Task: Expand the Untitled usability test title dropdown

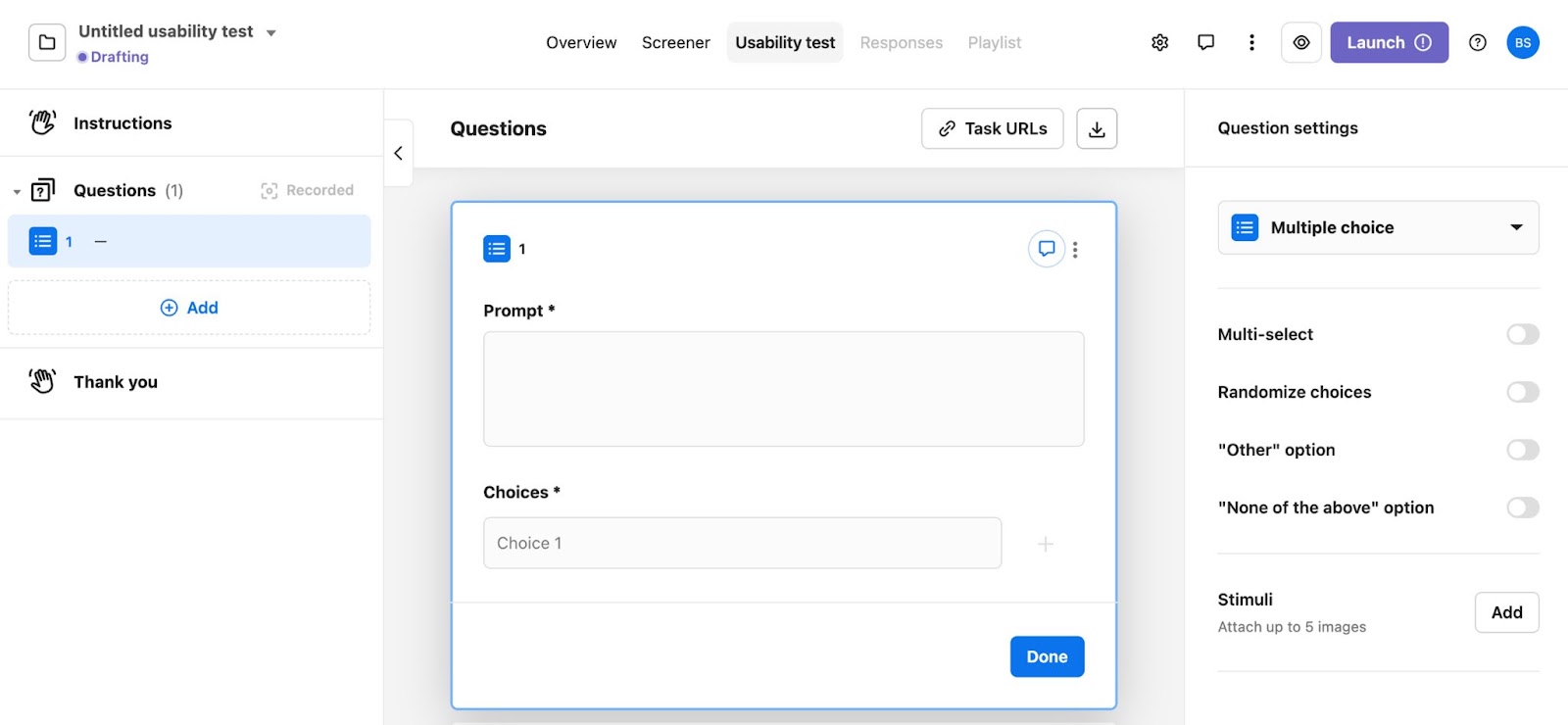Action: [x=271, y=32]
